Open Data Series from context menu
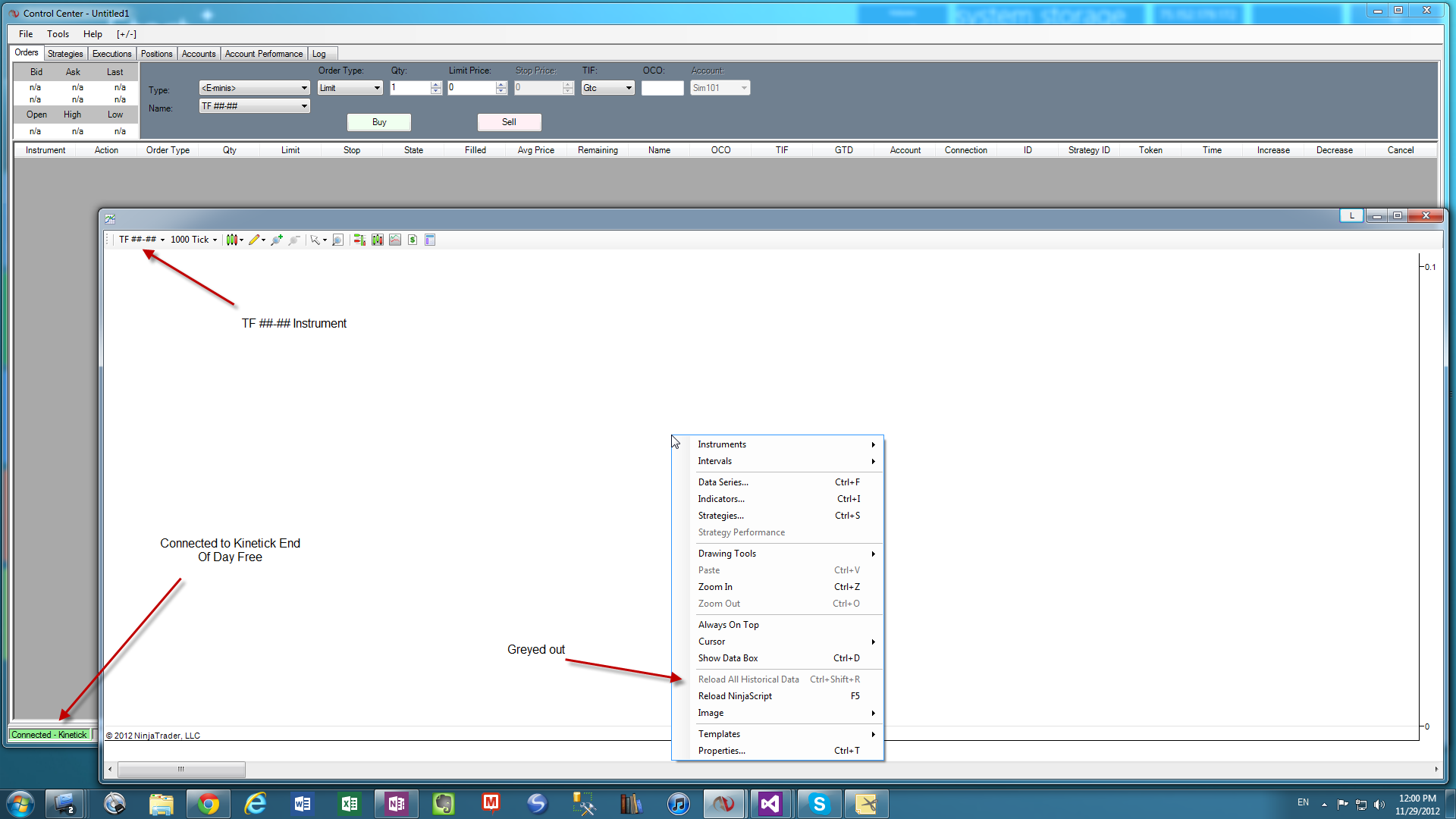1456x819 pixels. [x=723, y=482]
